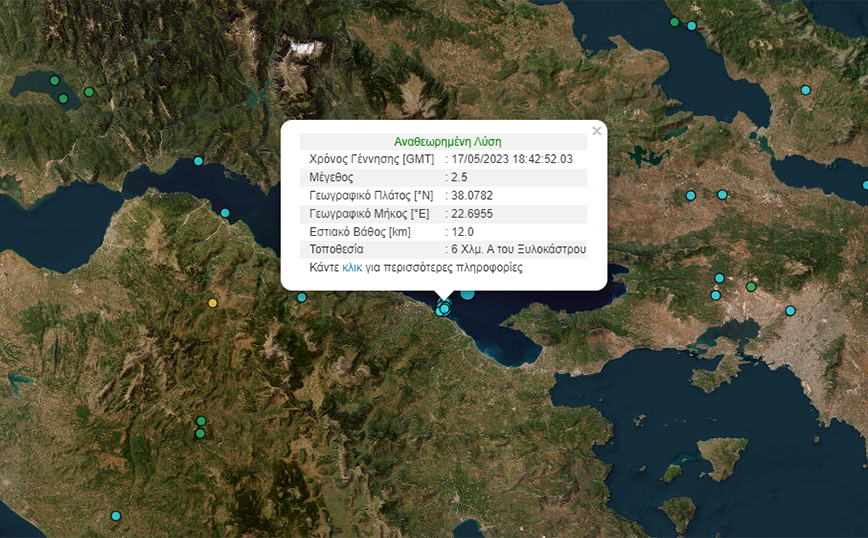Screen dimensions: 868x538
Task: Select the cyan marker right of yellow marker
Action: pyautogui.click(x=301, y=297)
